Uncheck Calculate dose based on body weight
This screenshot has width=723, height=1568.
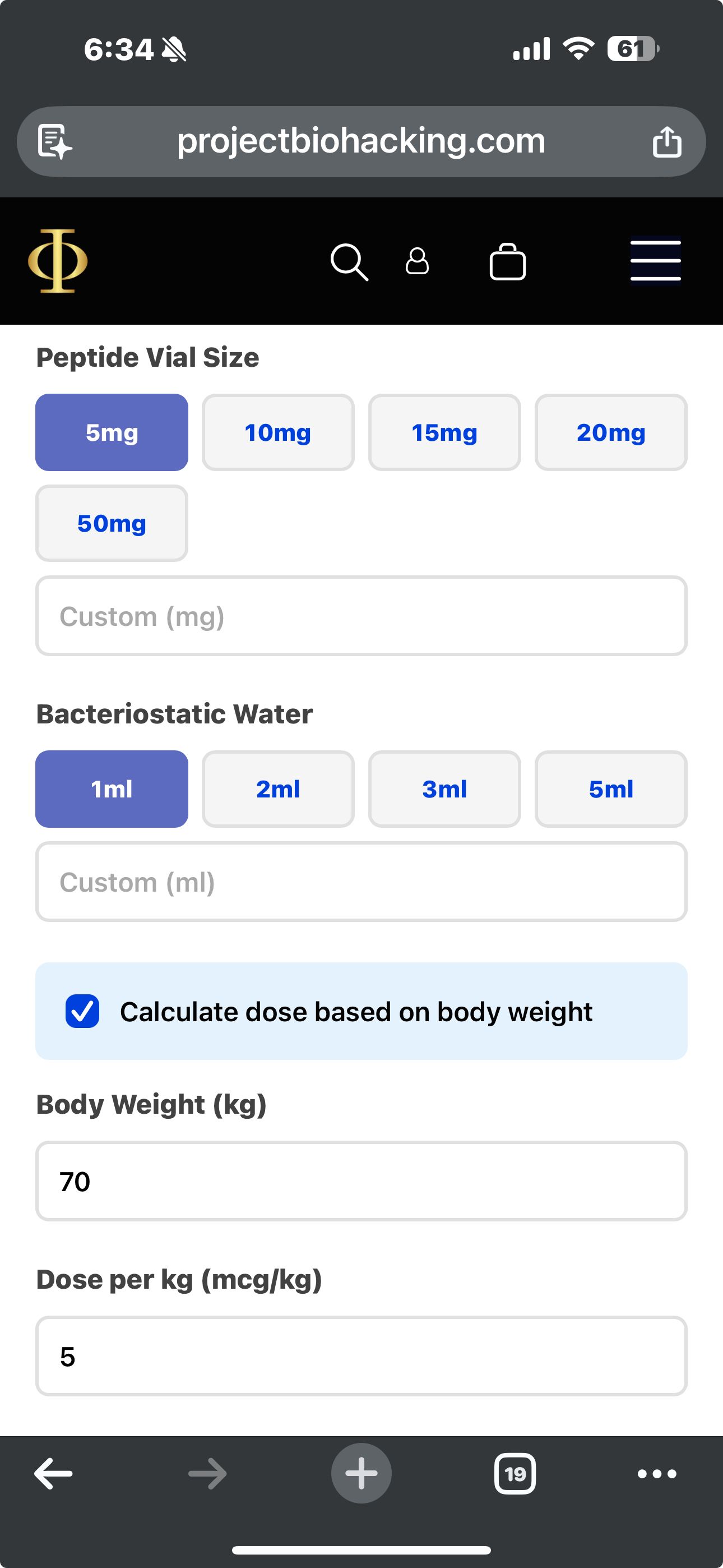82,1011
